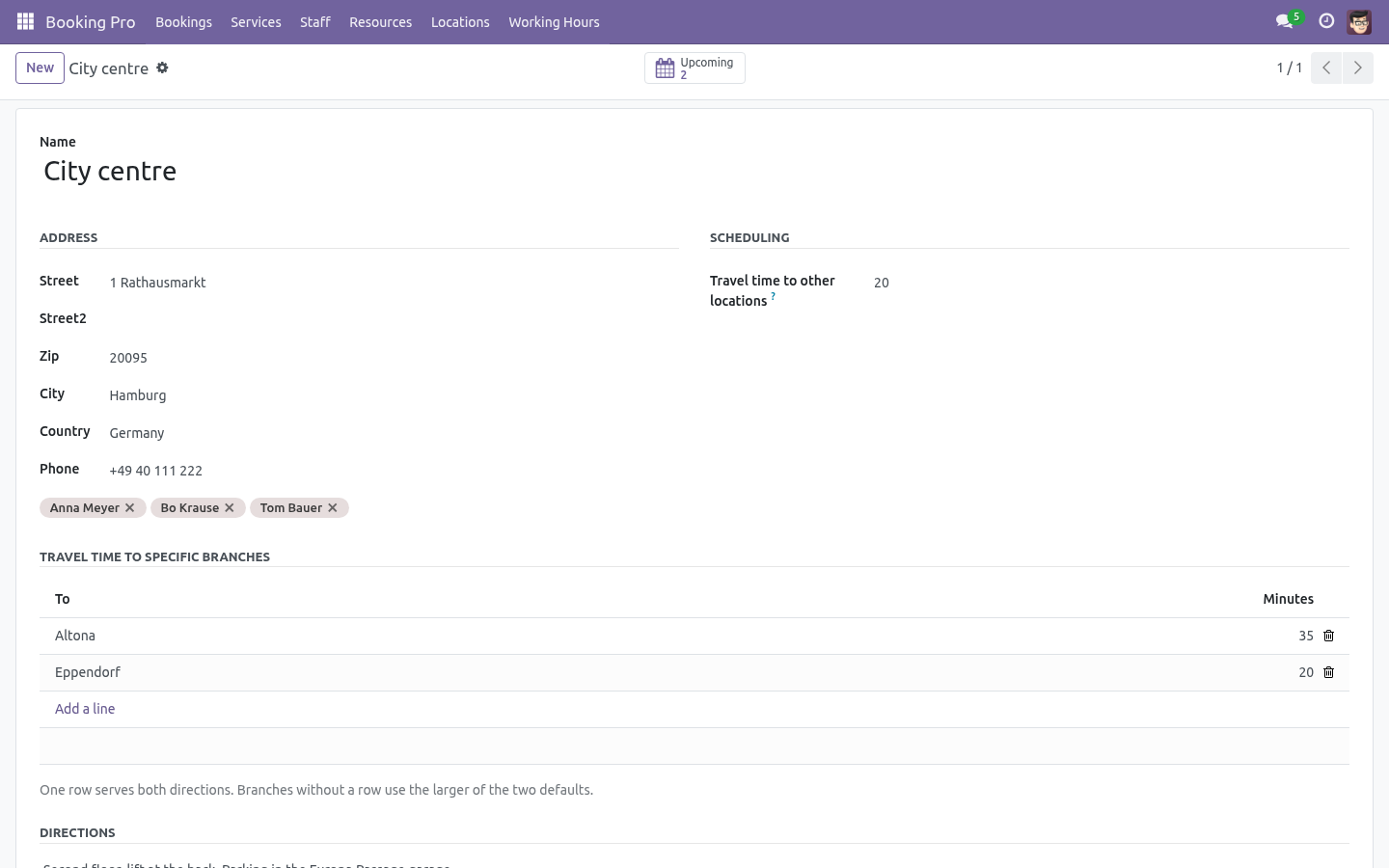The height and width of the screenshot is (868, 1389).
Task: Go to the previous record arrow
Action: (x=1326, y=68)
